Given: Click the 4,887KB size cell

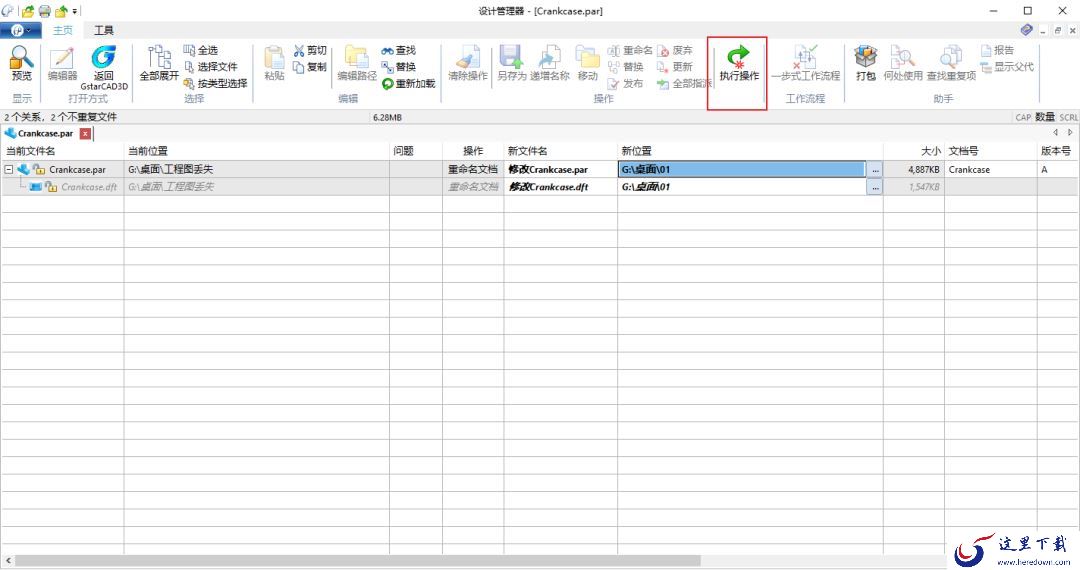Looking at the screenshot, I should coord(913,169).
